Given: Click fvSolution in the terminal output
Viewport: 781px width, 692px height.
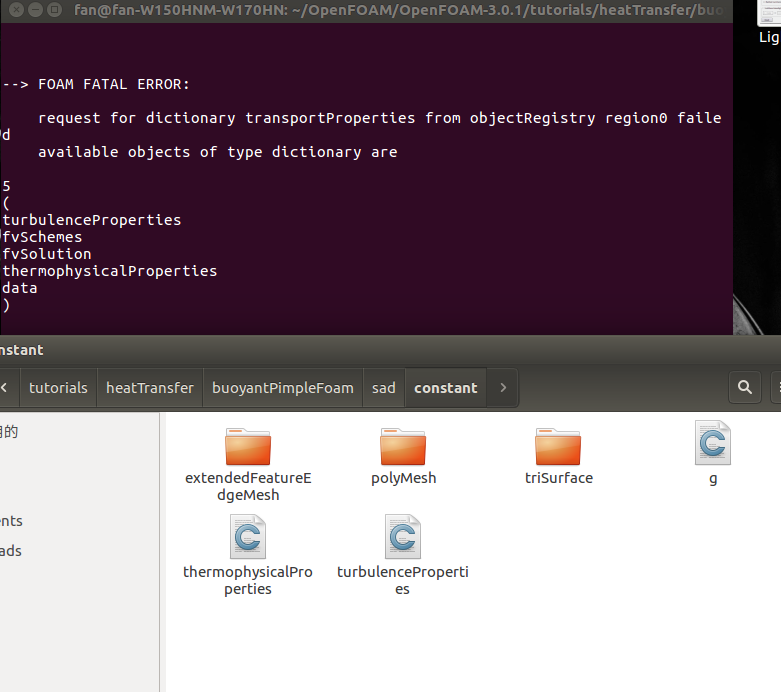Looking at the screenshot, I should coord(47,254).
